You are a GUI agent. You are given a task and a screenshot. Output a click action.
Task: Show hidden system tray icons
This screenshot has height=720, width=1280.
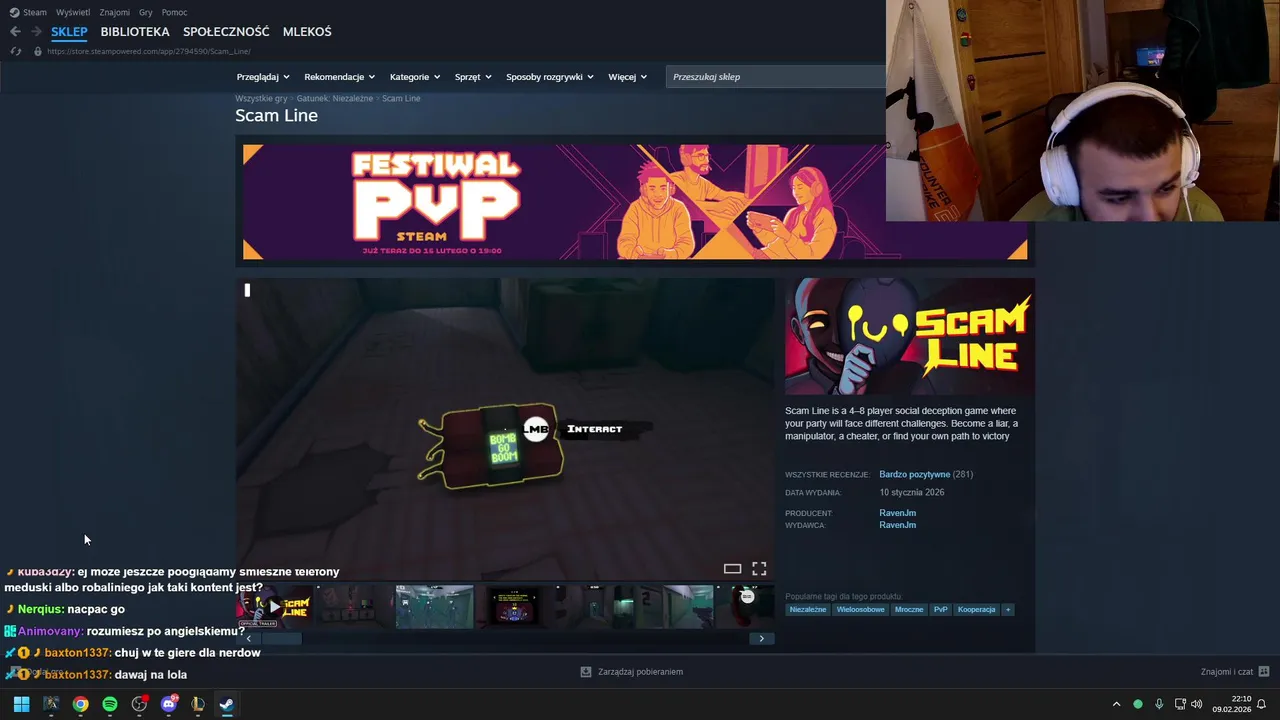1117,704
